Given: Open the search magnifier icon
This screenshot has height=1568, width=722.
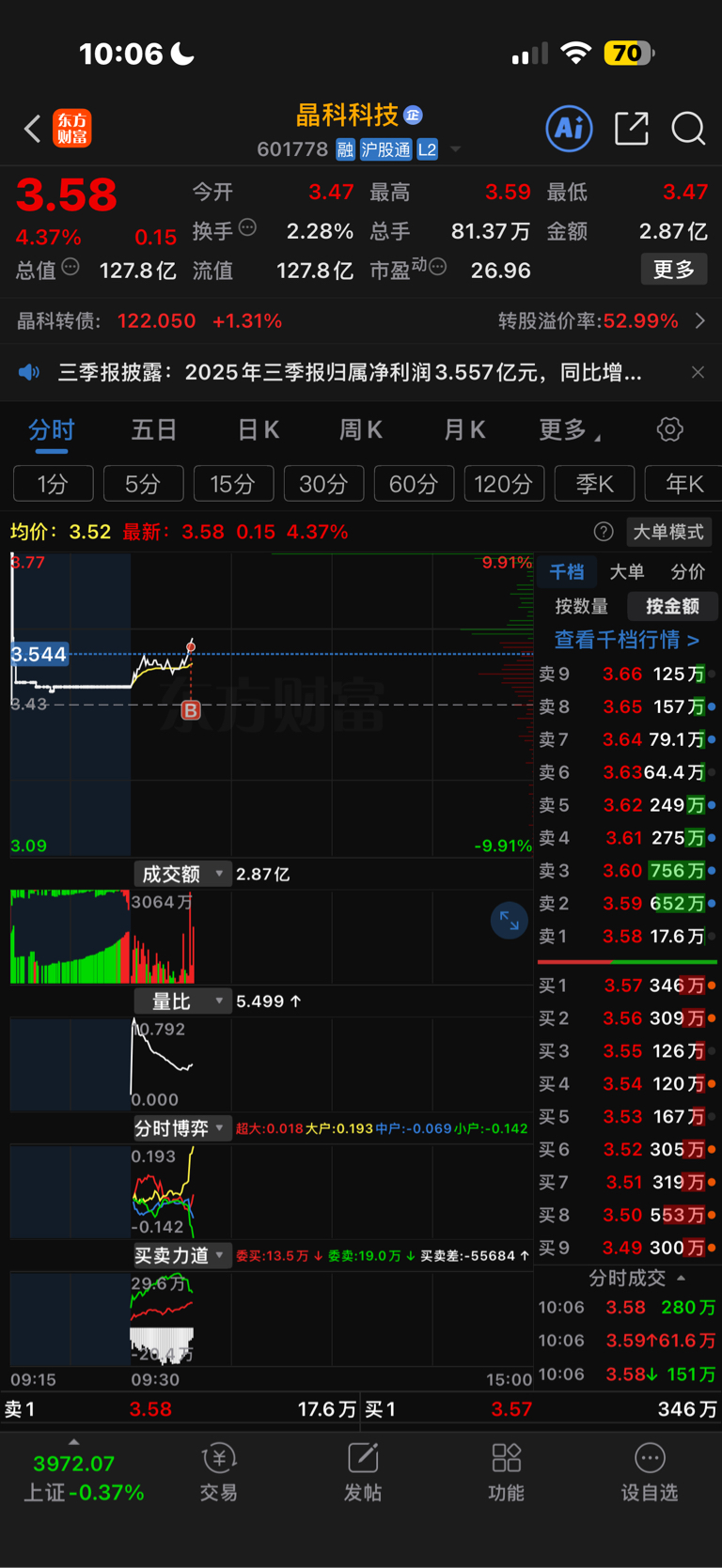Looking at the screenshot, I should (688, 128).
